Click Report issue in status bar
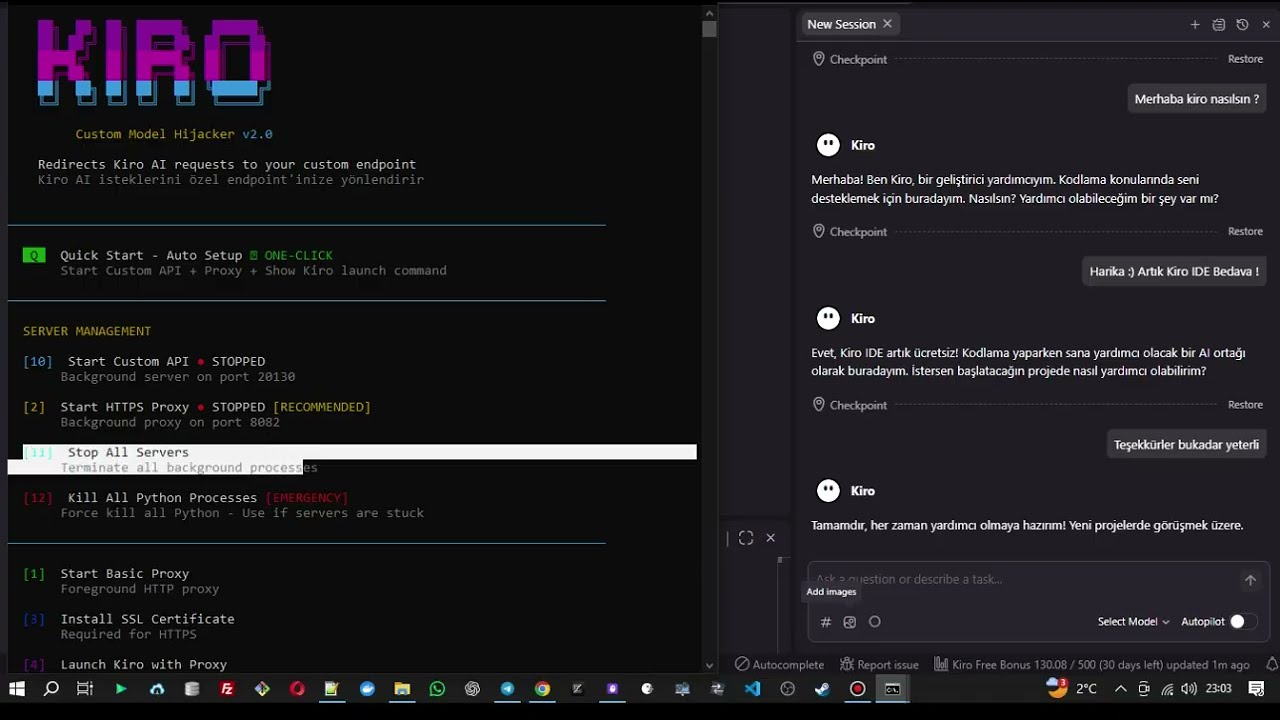Screen dimensions: 1280x720 (879, 665)
